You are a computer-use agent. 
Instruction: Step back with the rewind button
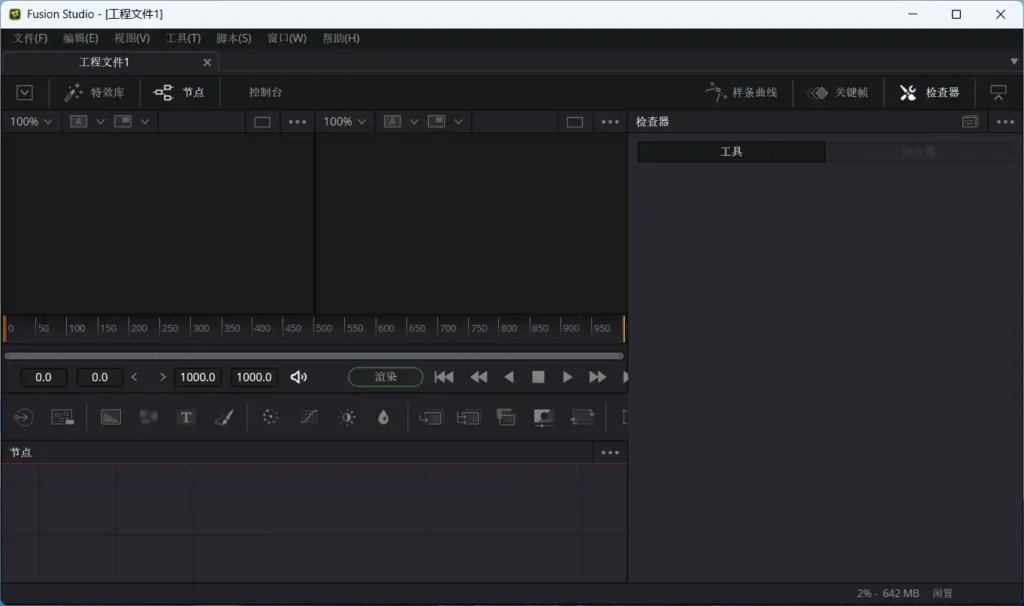pos(479,377)
